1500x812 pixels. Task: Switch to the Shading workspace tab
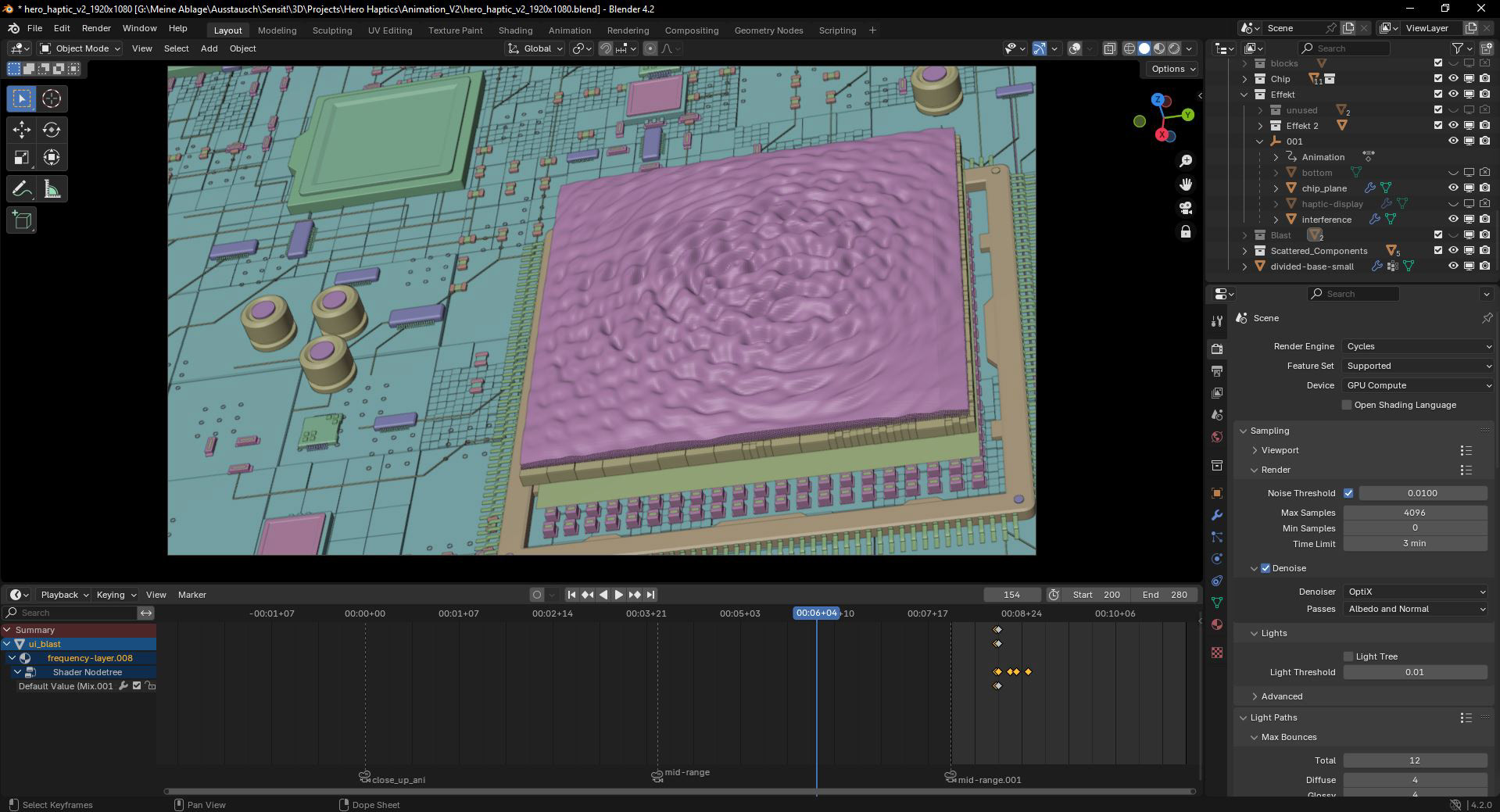[x=515, y=30]
